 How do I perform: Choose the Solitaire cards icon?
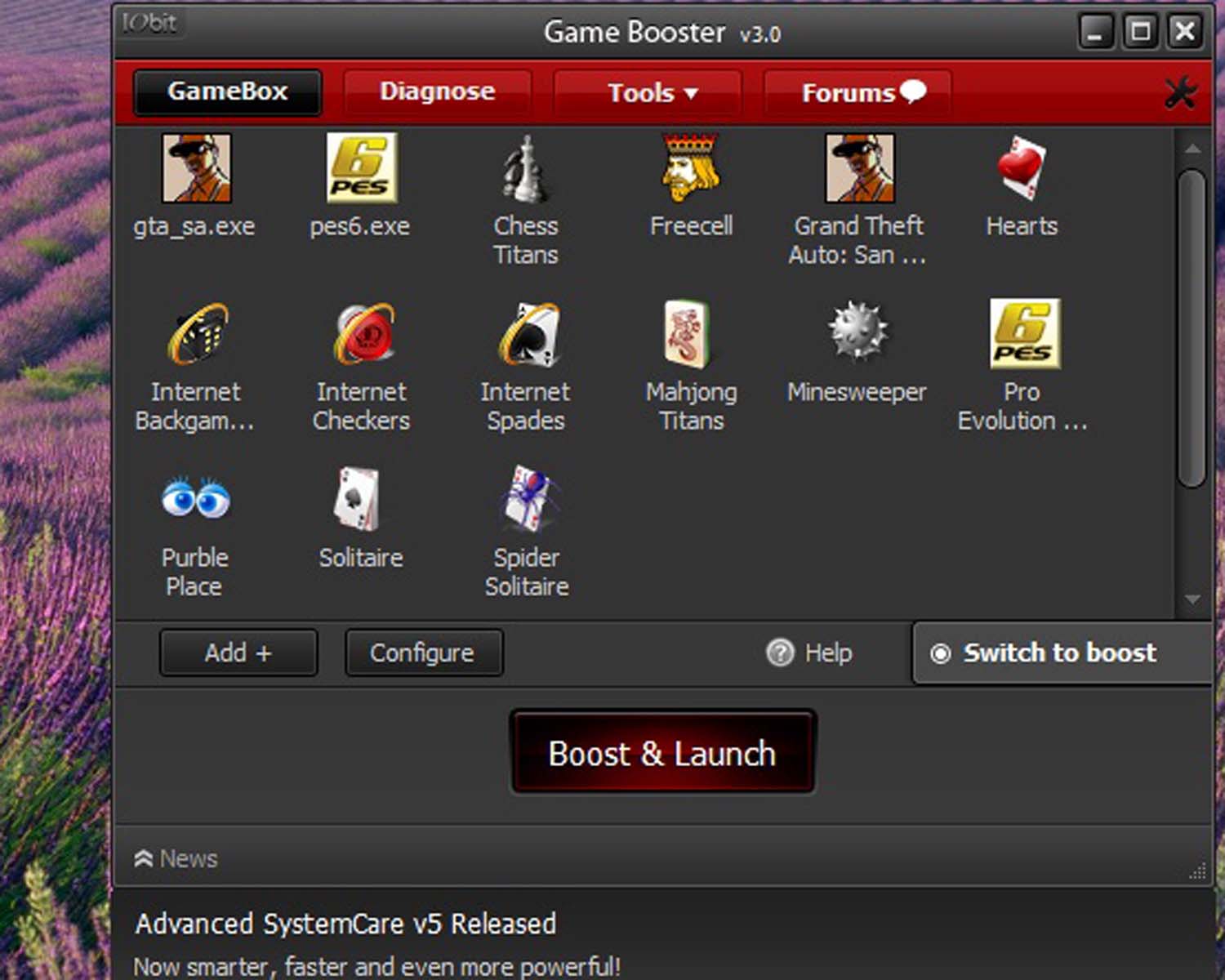point(357,499)
